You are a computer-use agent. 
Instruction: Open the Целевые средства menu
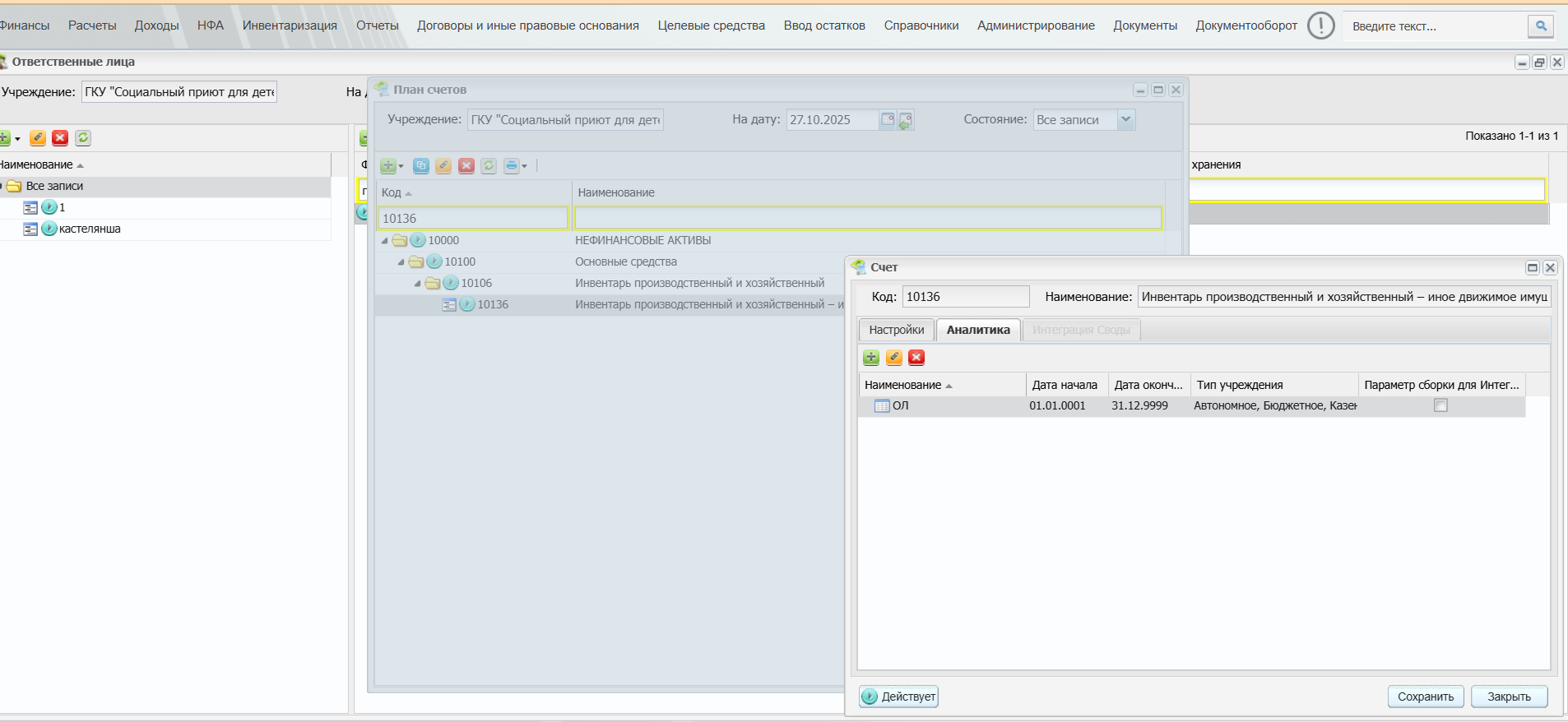click(712, 25)
